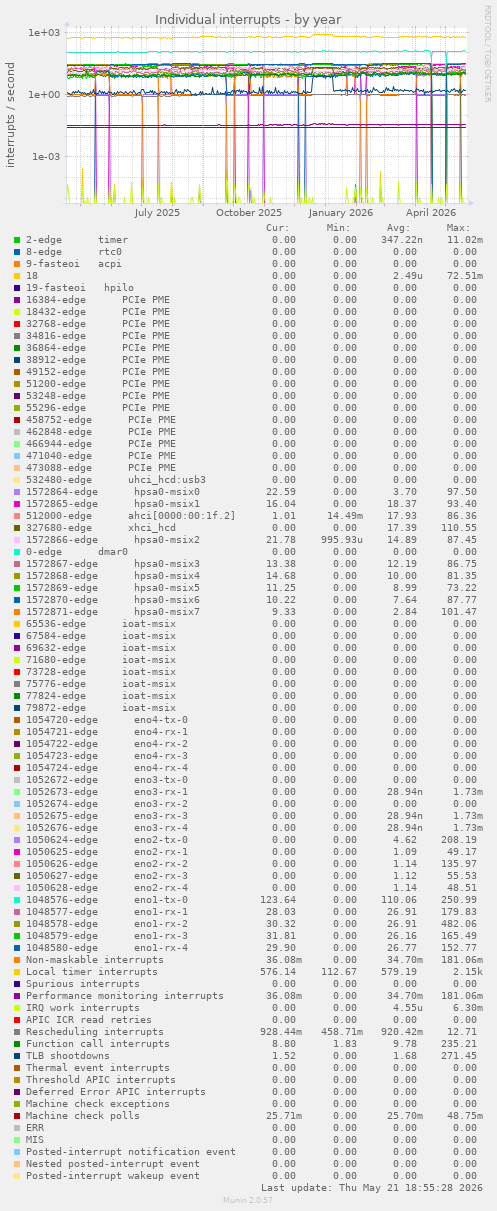
Task: Click the swatch beside TLB shootdowns
Action: click(17, 1056)
